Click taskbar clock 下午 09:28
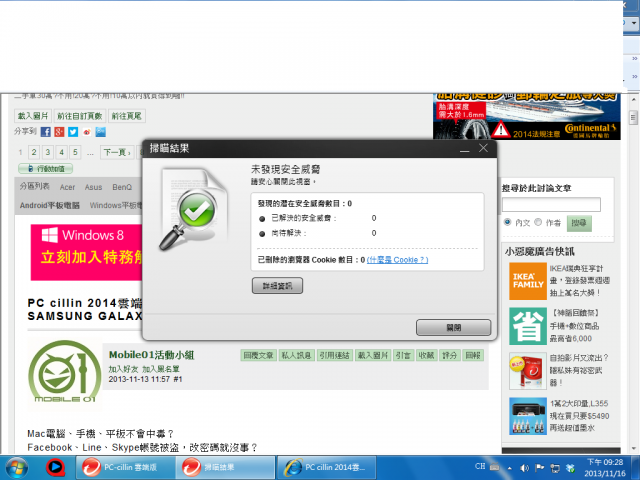Screen dimensions: 640x480 pyautogui.click(x=604, y=468)
